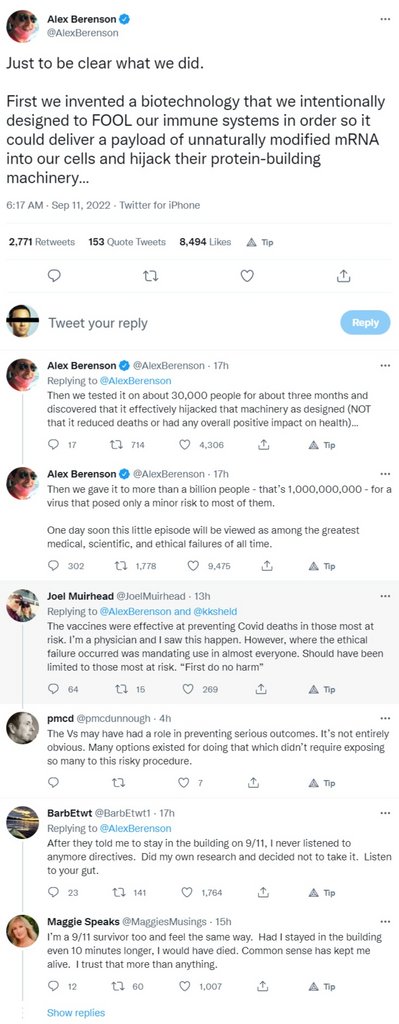Open the three-dot menu on pmcd's tweet

pyautogui.click(x=385, y=718)
